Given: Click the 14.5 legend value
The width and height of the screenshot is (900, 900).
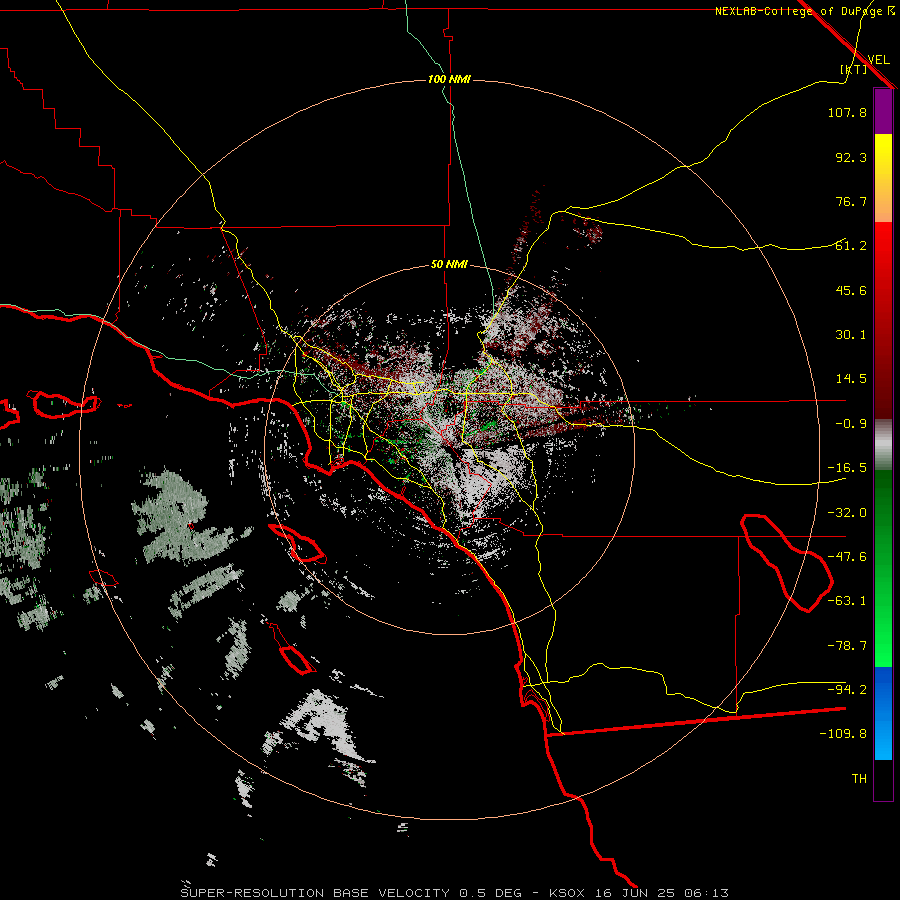Looking at the screenshot, I should (851, 379).
